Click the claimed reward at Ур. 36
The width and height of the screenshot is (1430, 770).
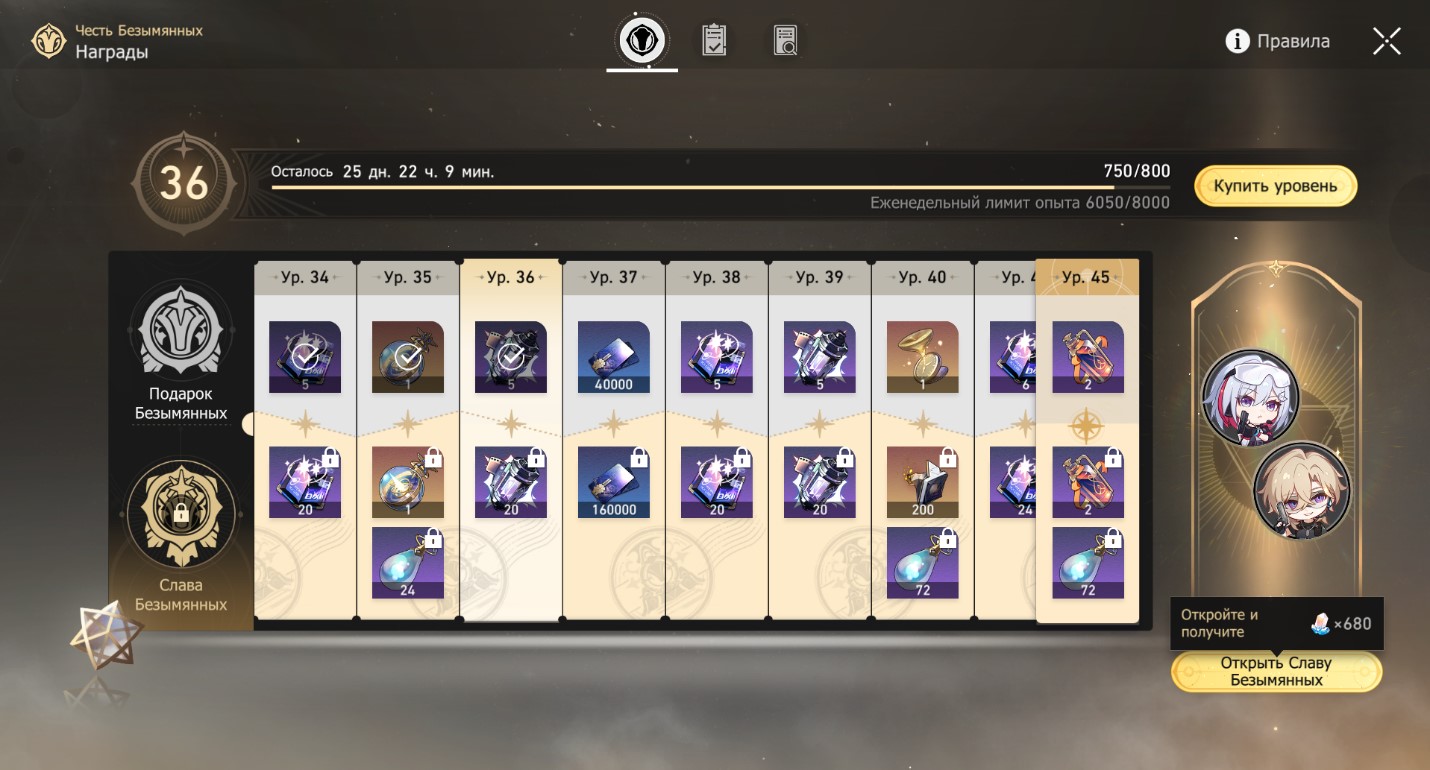511,357
